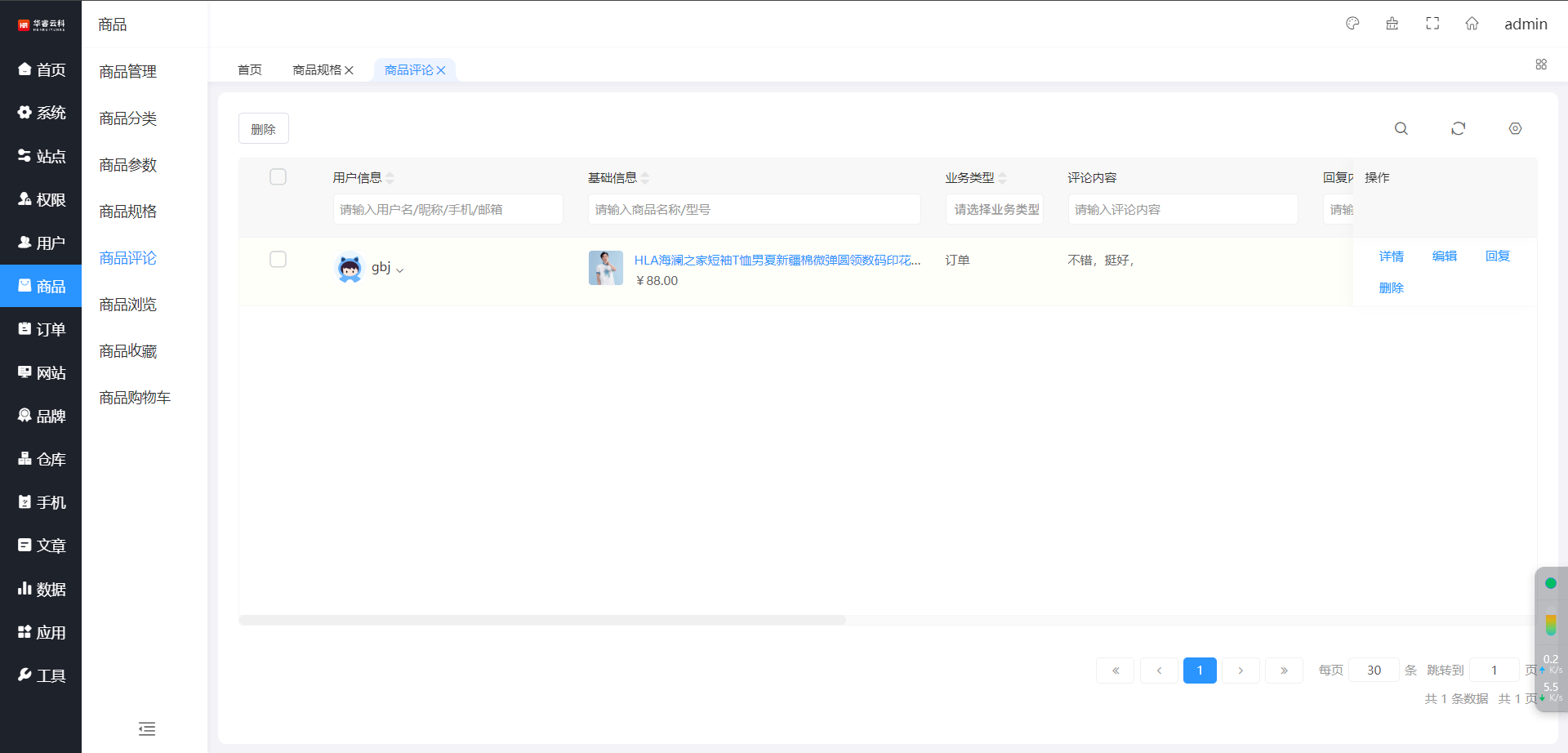Click the refresh table icon
The image size is (1568, 753).
(x=1458, y=128)
